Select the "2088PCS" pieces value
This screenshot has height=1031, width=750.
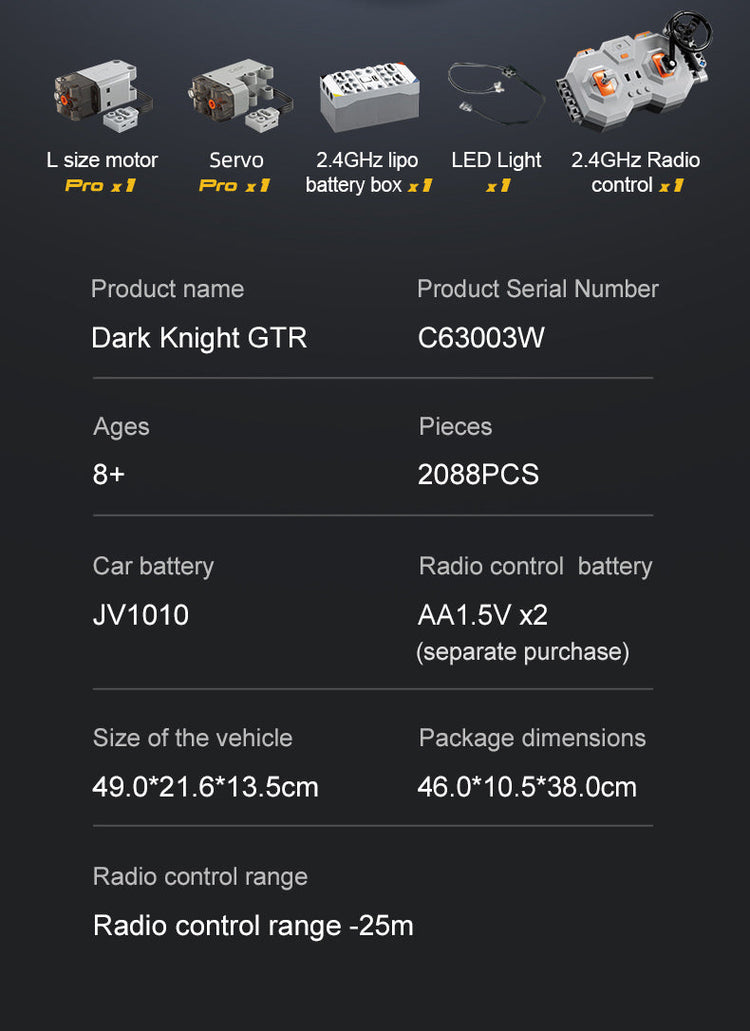(x=478, y=474)
